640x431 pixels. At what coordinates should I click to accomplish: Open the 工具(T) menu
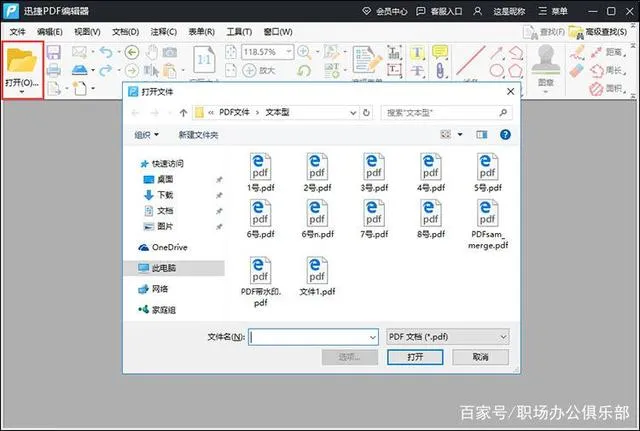[239, 32]
